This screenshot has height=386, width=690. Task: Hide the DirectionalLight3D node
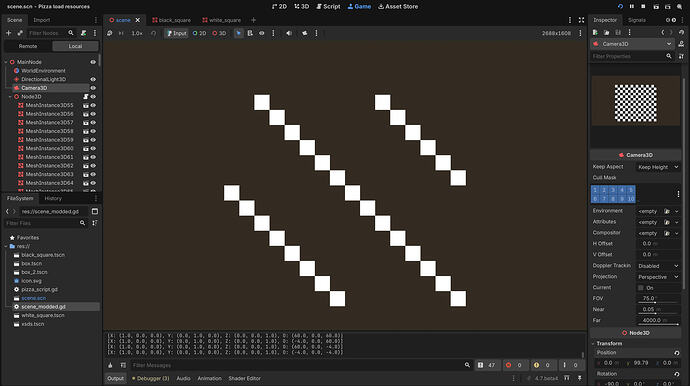coord(93,79)
